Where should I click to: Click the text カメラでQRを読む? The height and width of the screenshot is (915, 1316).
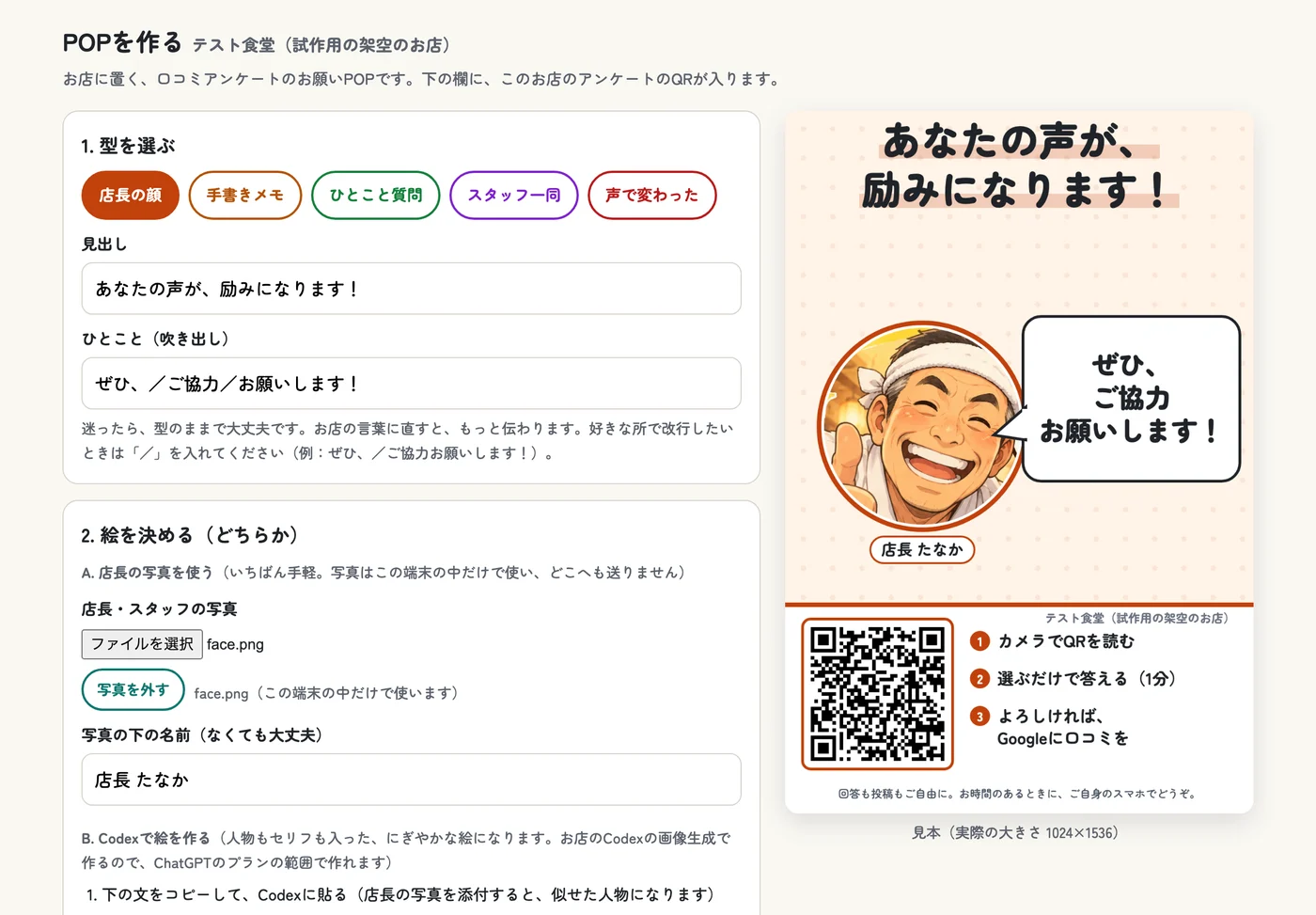click(x=1066, y=641)
